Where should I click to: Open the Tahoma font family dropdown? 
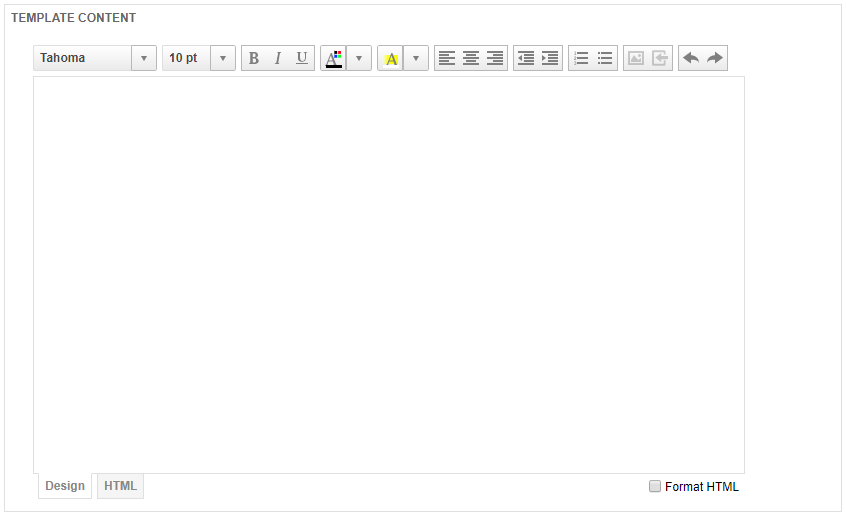point(144,58)
